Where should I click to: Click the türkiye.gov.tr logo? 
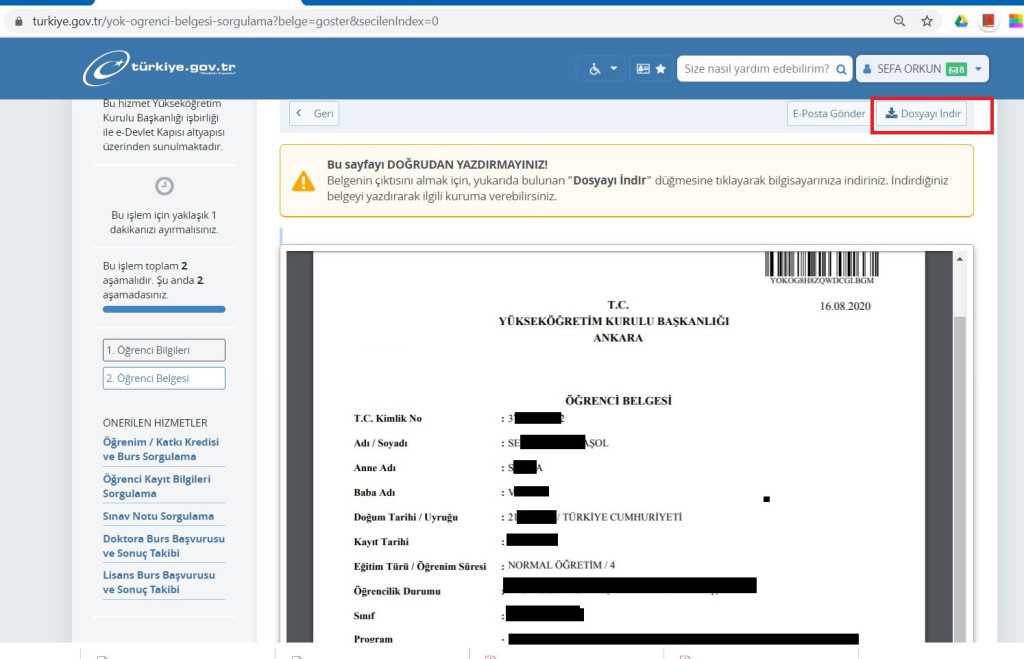(x=160, y=68)
